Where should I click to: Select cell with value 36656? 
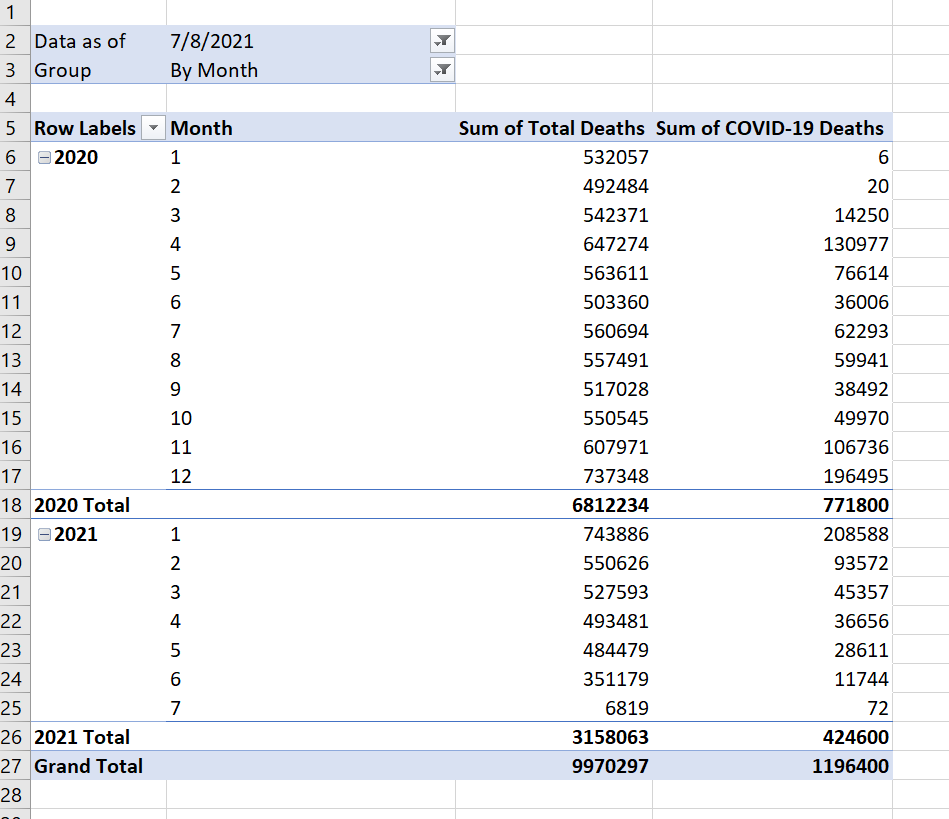pyautogui.click(x=772, y=622)
